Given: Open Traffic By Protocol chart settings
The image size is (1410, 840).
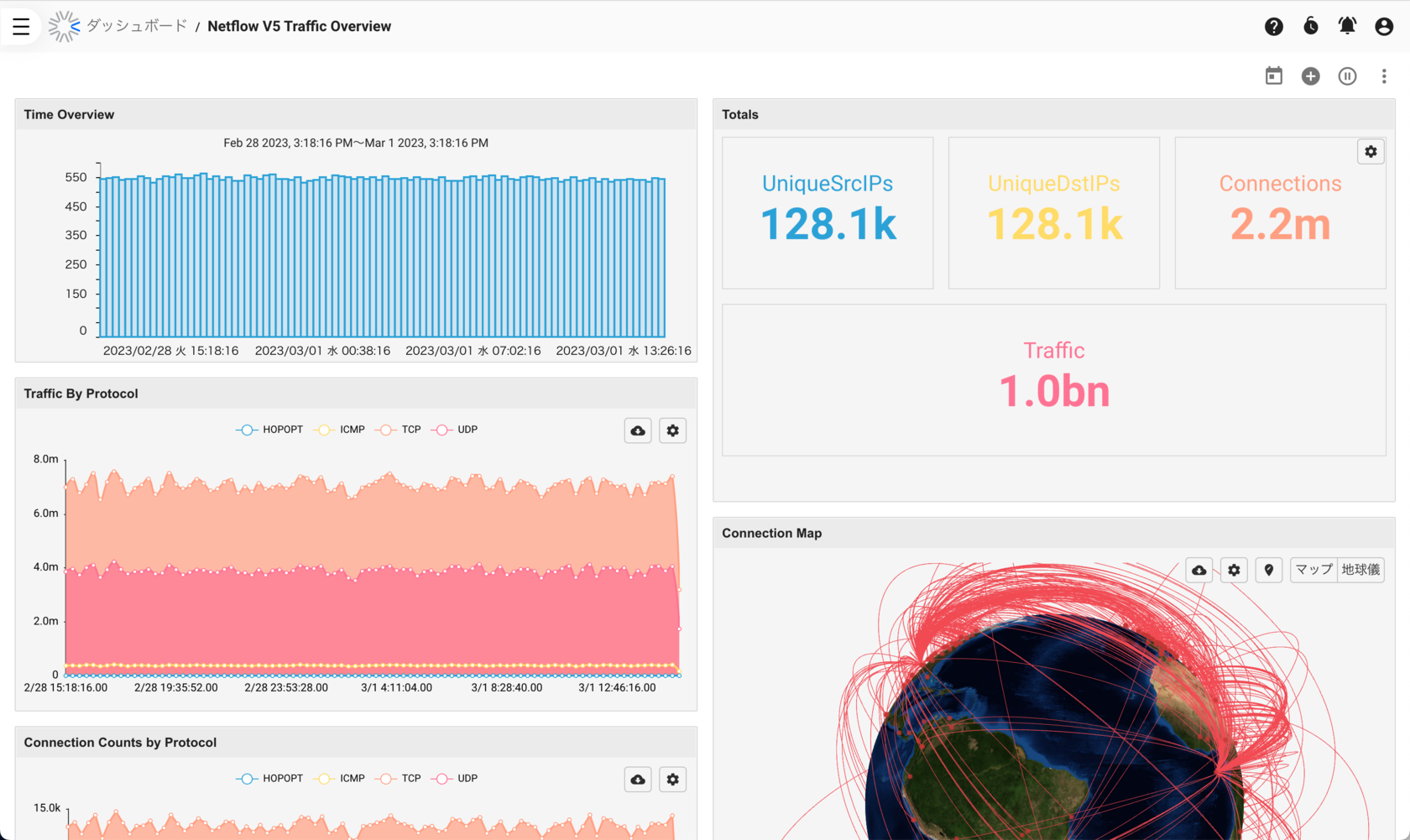Looking at the screenshot, I should tap(672, 430).
